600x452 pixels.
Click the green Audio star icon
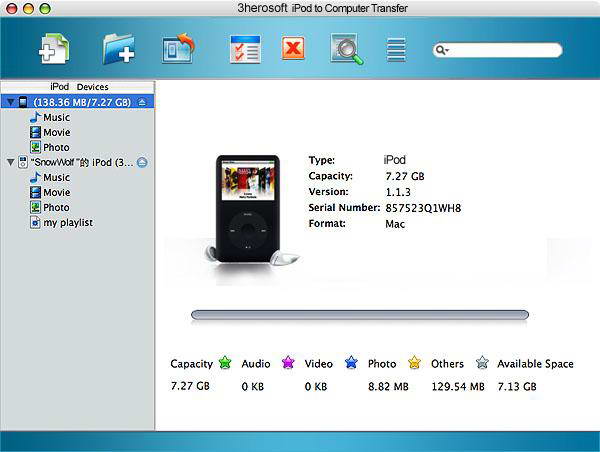tap(225, 362)
